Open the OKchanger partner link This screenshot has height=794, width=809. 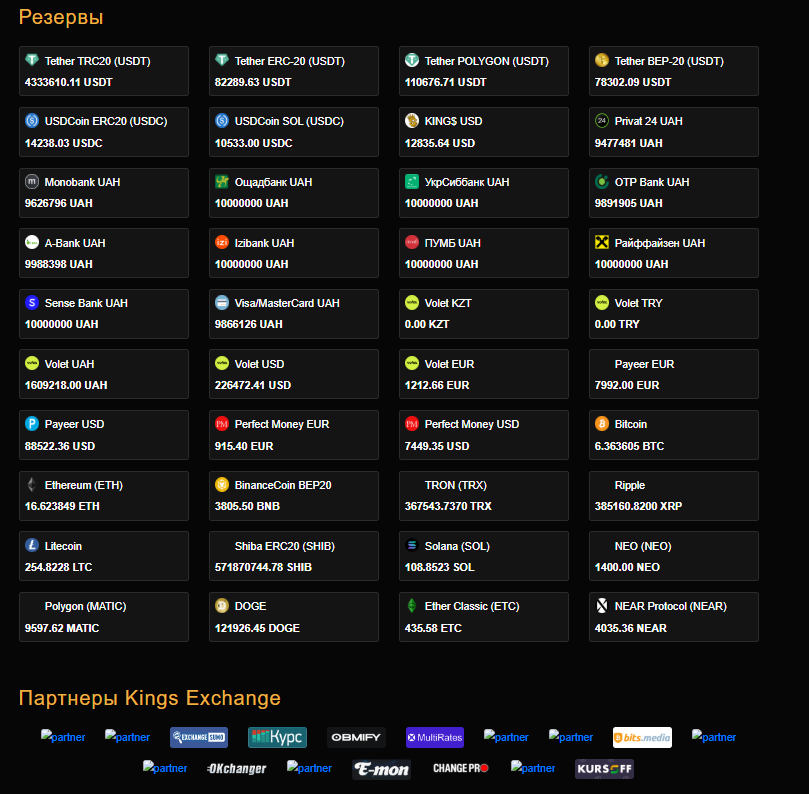[236, 769]
